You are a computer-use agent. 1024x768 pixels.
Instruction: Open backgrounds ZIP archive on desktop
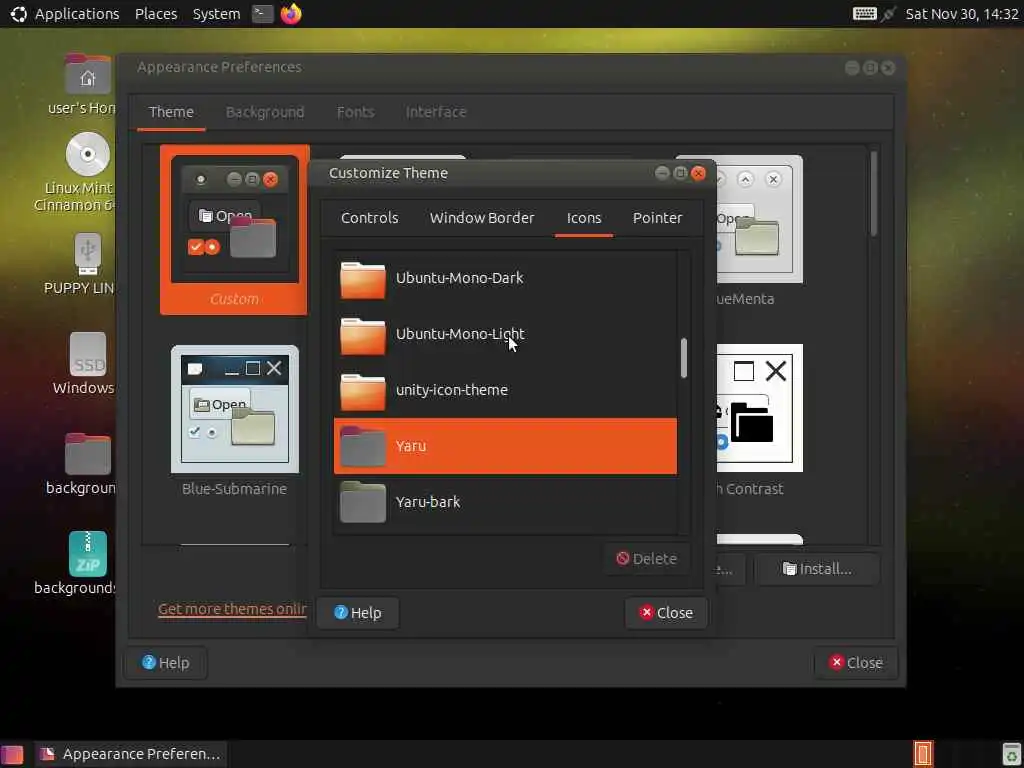tap(88, 554)
